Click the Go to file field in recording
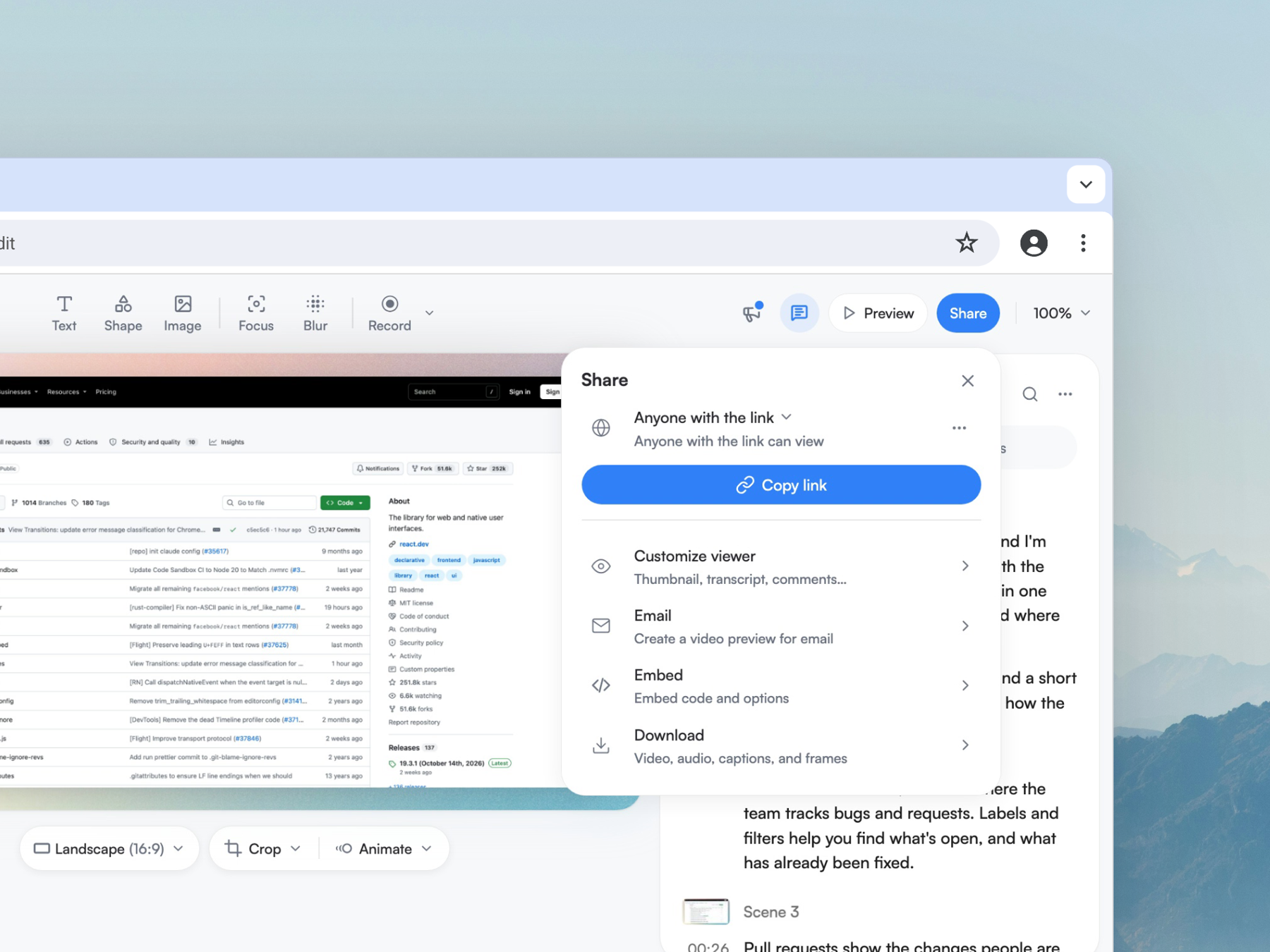Screen dimensions: 1270x952 (x=270, y=503)
